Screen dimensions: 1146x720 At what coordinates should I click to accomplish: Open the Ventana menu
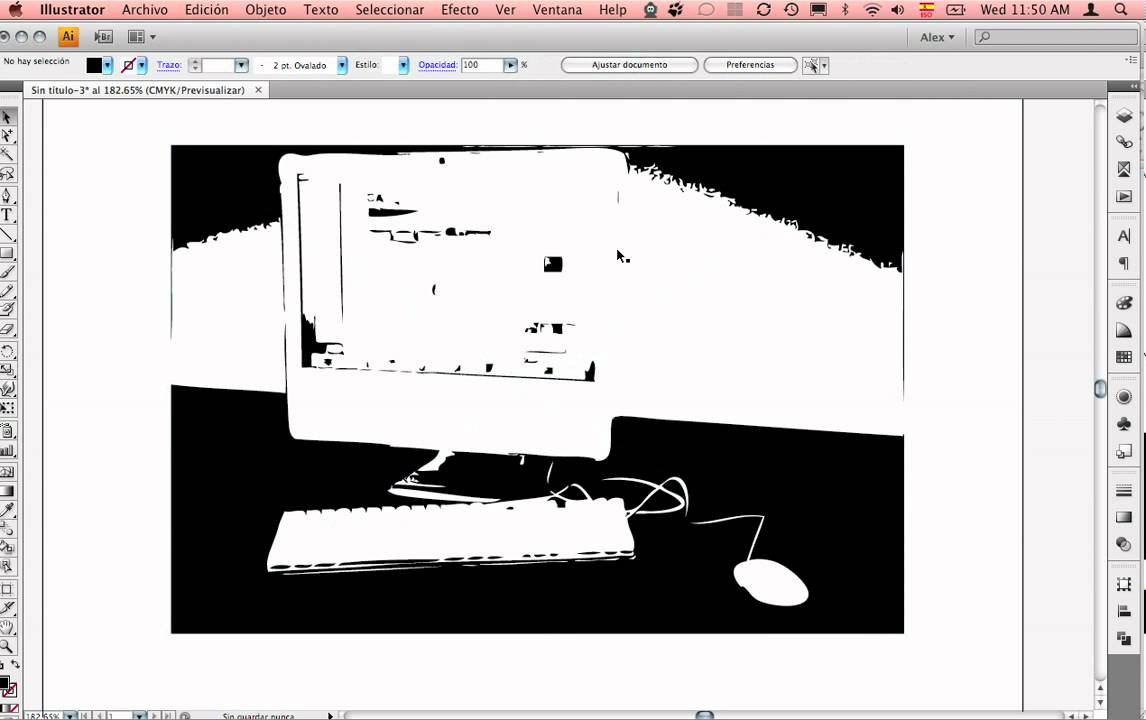(558, 10)
